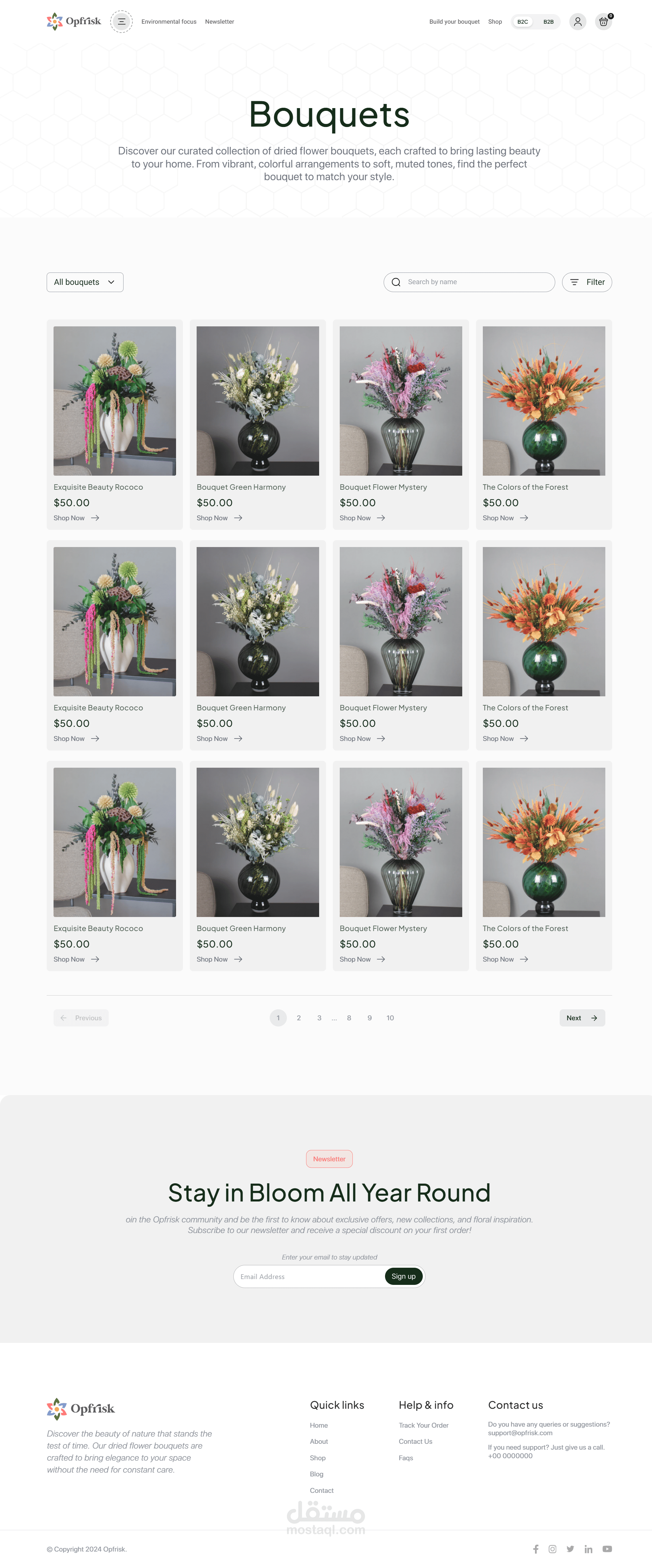The height and width of the screenshot is (1568, 652).
Task: Click the Sign up newsletter button
Action: pos(403,1276)
